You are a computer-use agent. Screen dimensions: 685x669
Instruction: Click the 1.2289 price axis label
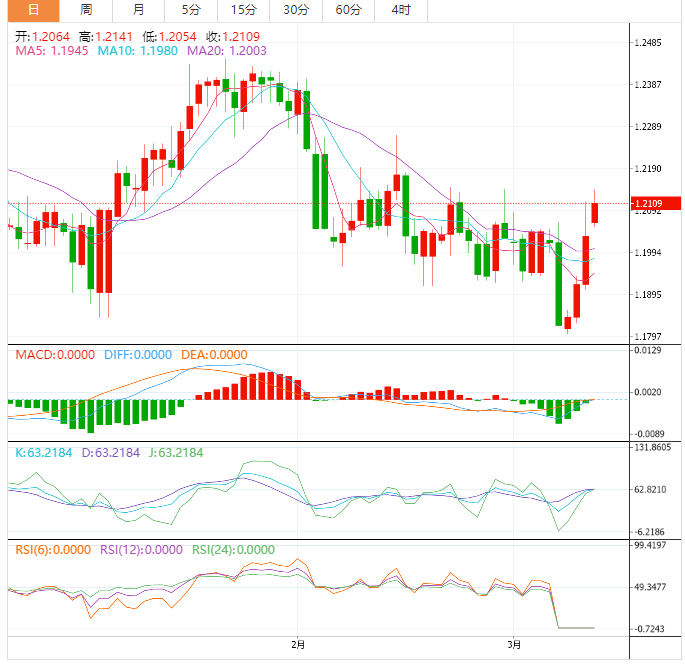pos(648,127)
